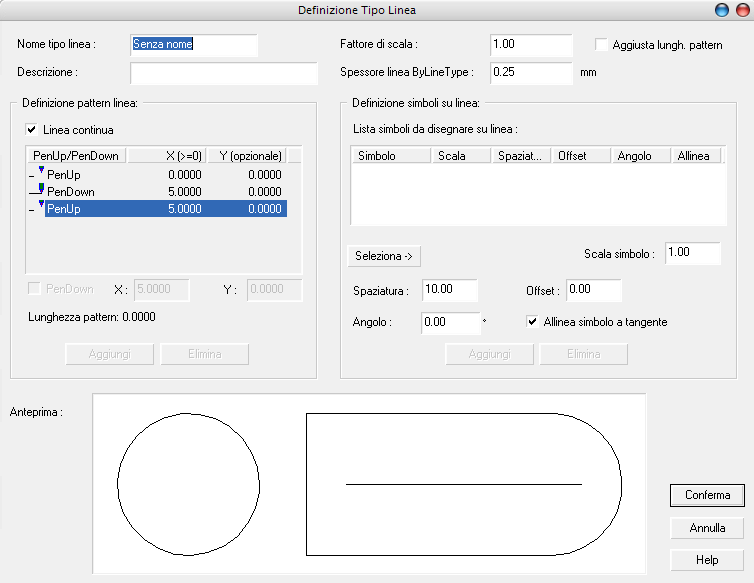Image resolution: width=754 pixels, height=583 pixels.
Task: Click the Y coordinate field
Action: [275, 290]
